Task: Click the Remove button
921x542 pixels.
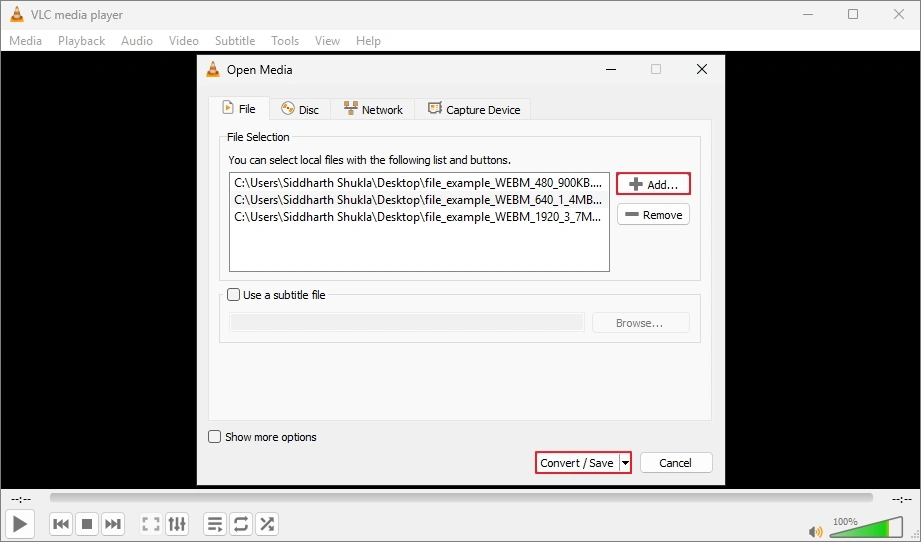Action: [x=653, y=214]
